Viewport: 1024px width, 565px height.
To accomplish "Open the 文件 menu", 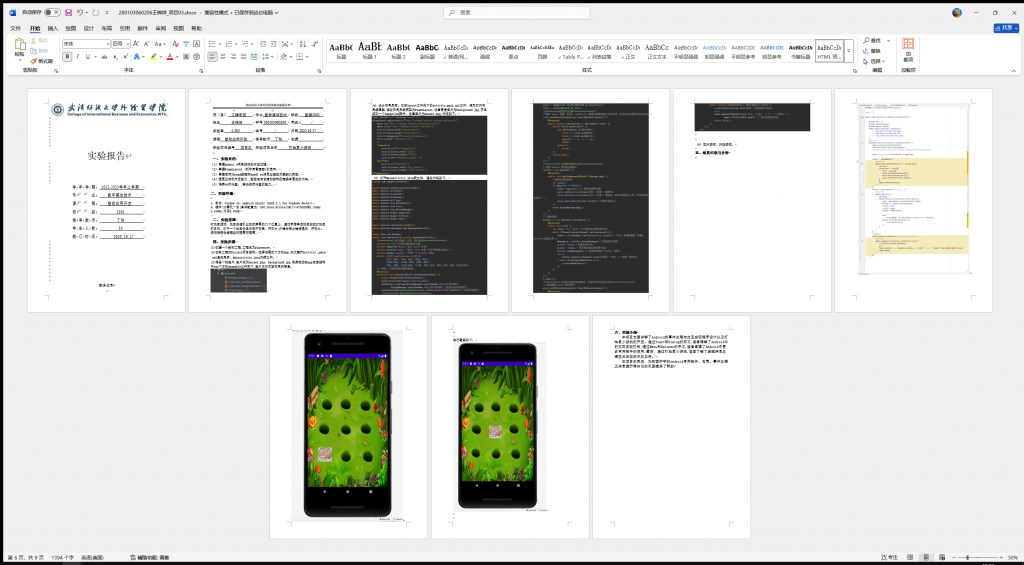I will (16, 29).
